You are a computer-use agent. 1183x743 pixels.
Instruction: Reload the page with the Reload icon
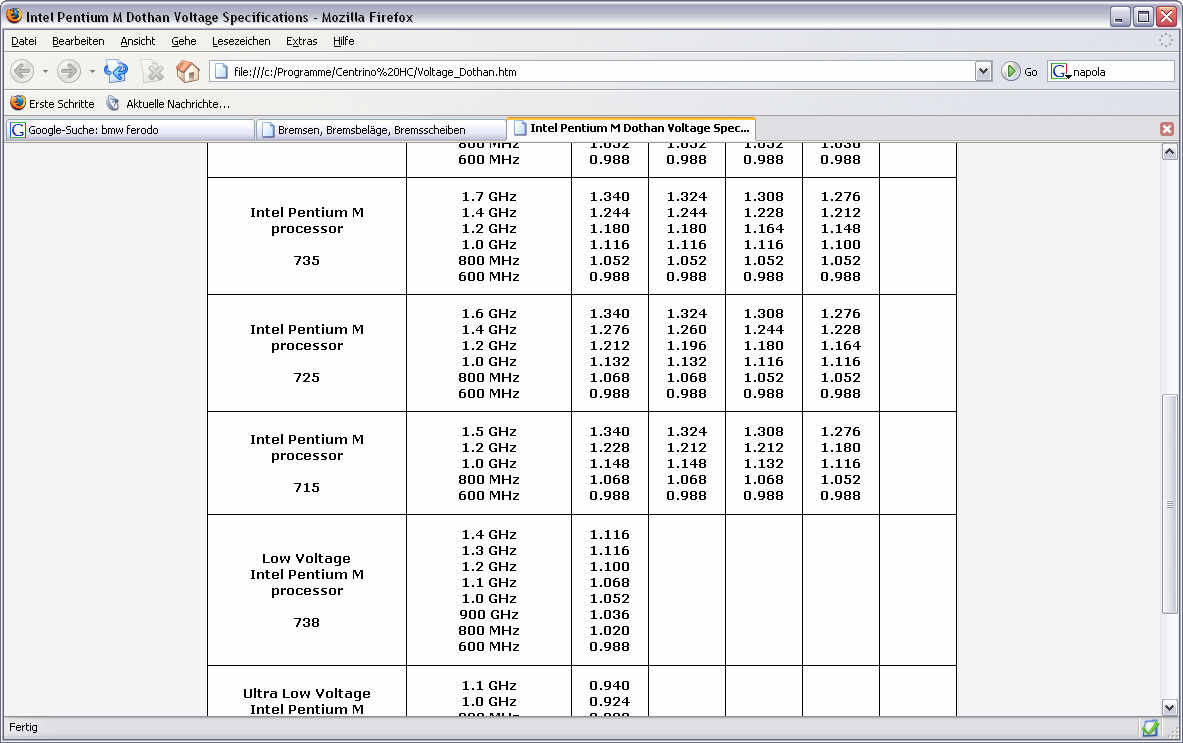click(115, 72)
